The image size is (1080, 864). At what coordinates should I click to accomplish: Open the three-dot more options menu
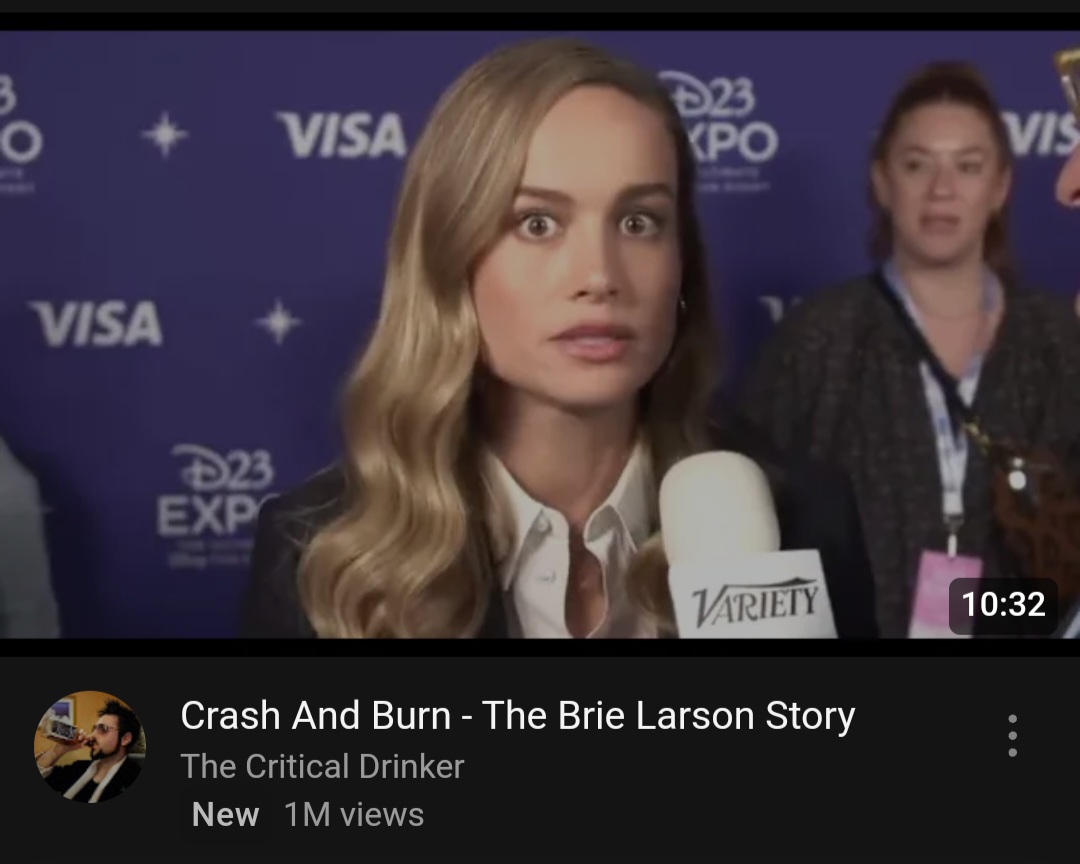(1012, 736)
